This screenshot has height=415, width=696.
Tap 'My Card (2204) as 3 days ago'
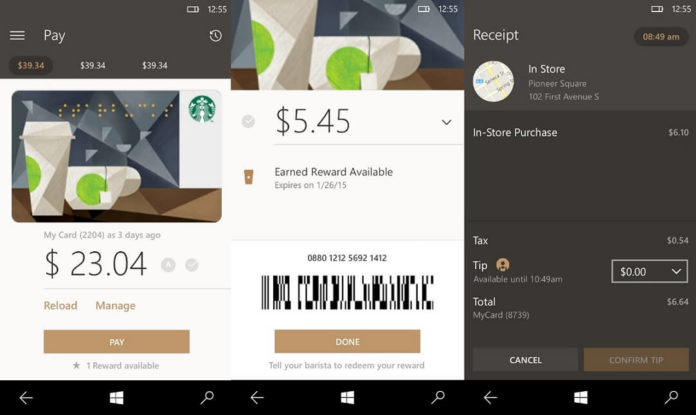[102, 235]
